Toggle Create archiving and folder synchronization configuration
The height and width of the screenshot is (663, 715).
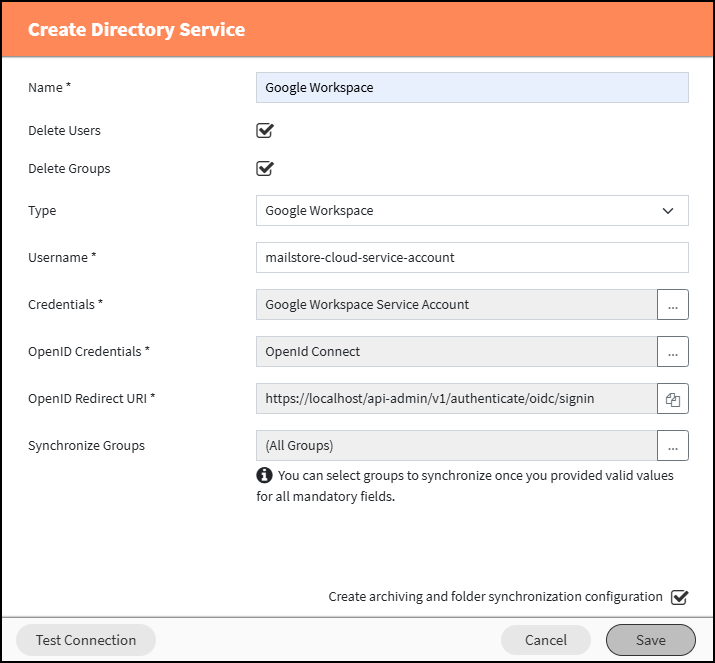[679, 597]
